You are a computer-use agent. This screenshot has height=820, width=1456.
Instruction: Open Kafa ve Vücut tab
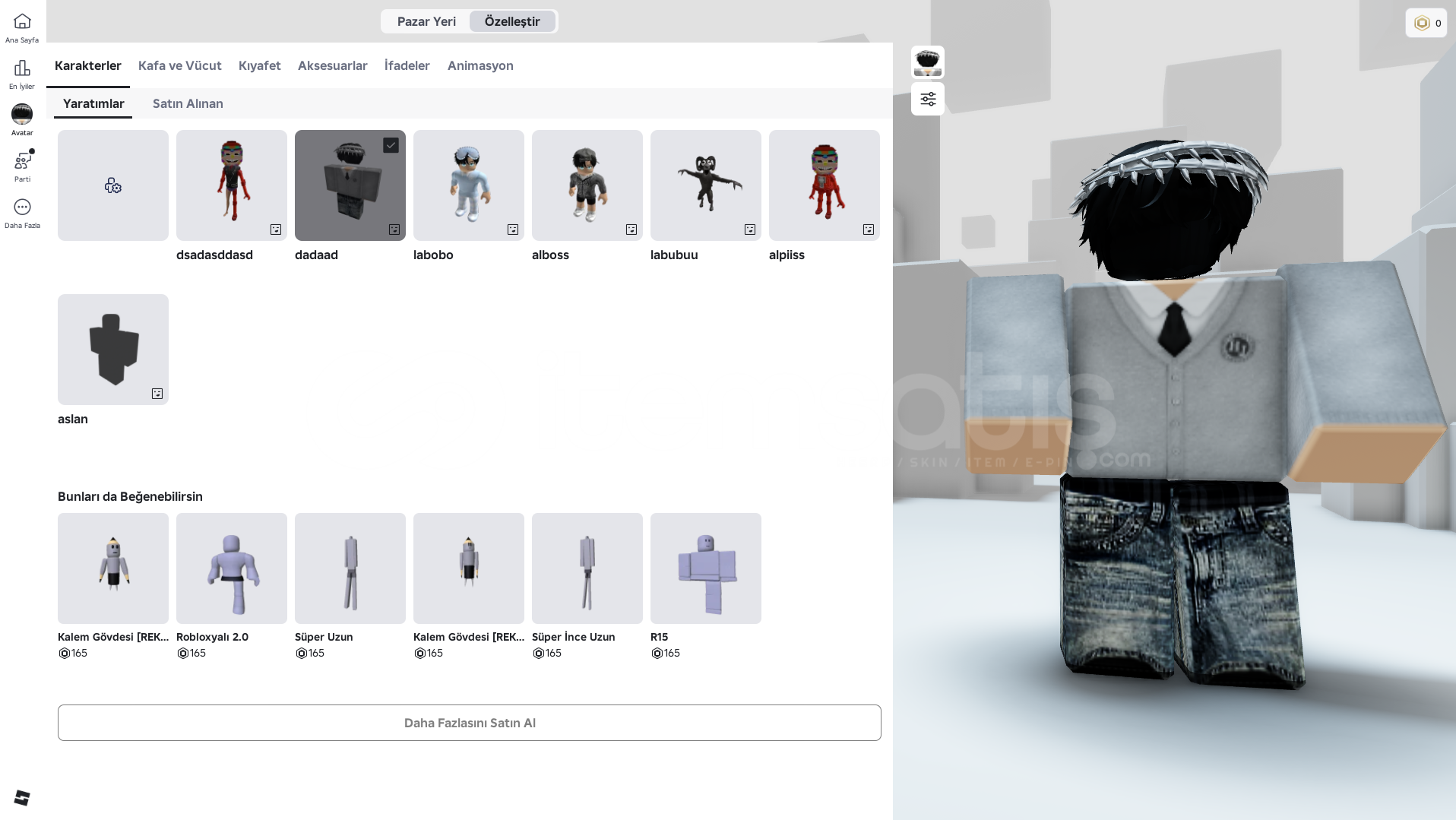tap(180, 65)
